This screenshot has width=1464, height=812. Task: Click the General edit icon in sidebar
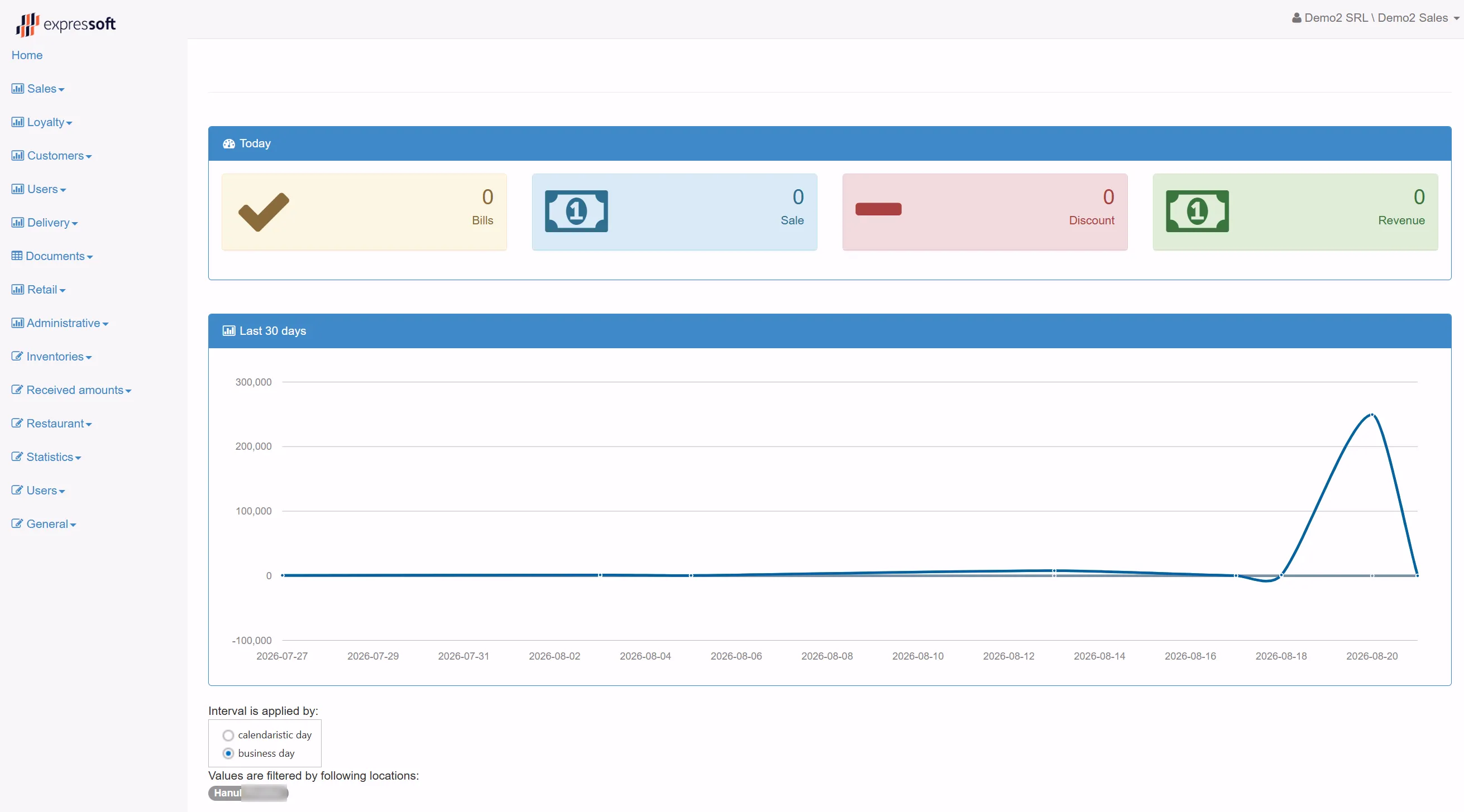coord(17,524)
